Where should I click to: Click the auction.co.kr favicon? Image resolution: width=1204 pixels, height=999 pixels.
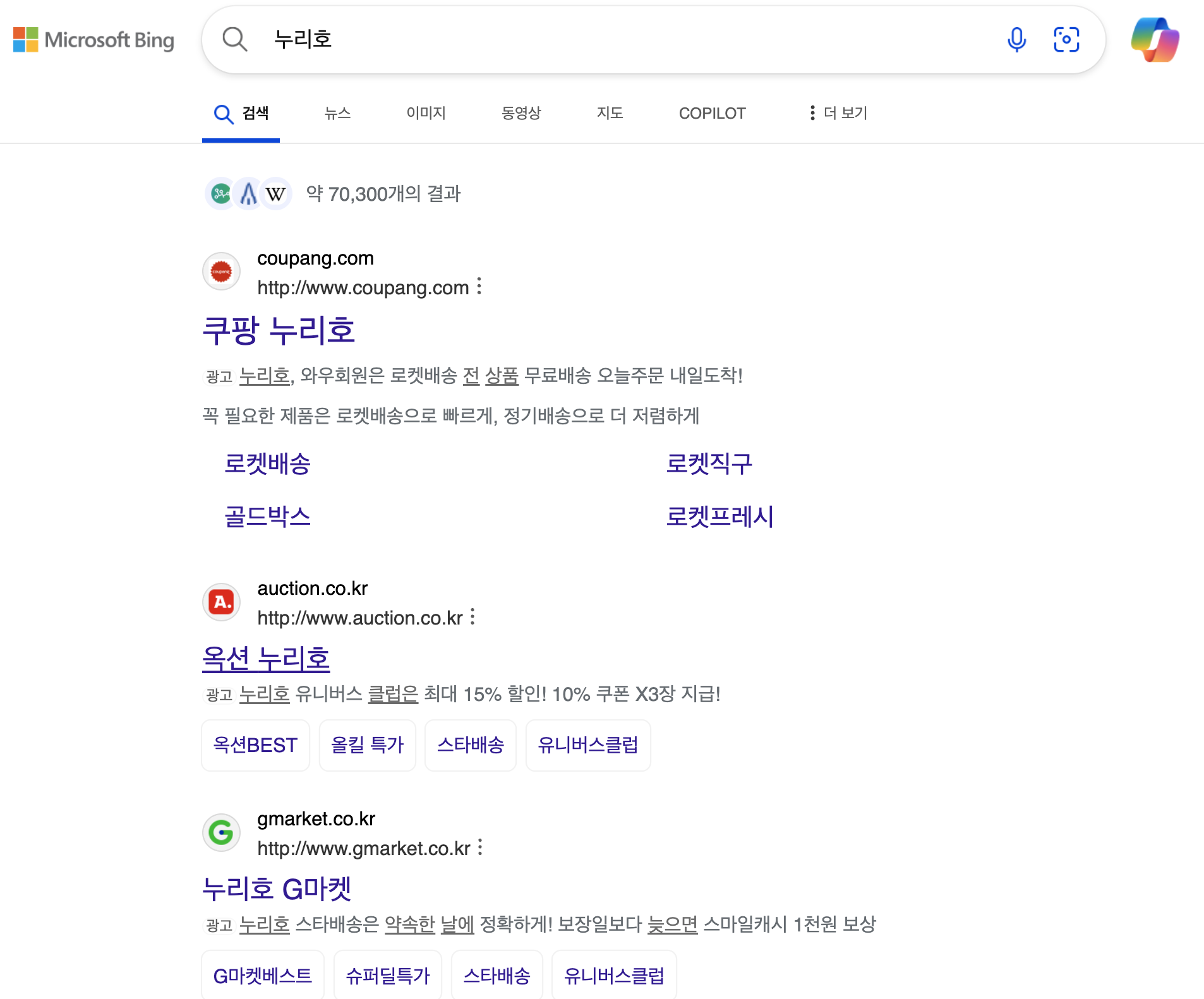point(221,602)
